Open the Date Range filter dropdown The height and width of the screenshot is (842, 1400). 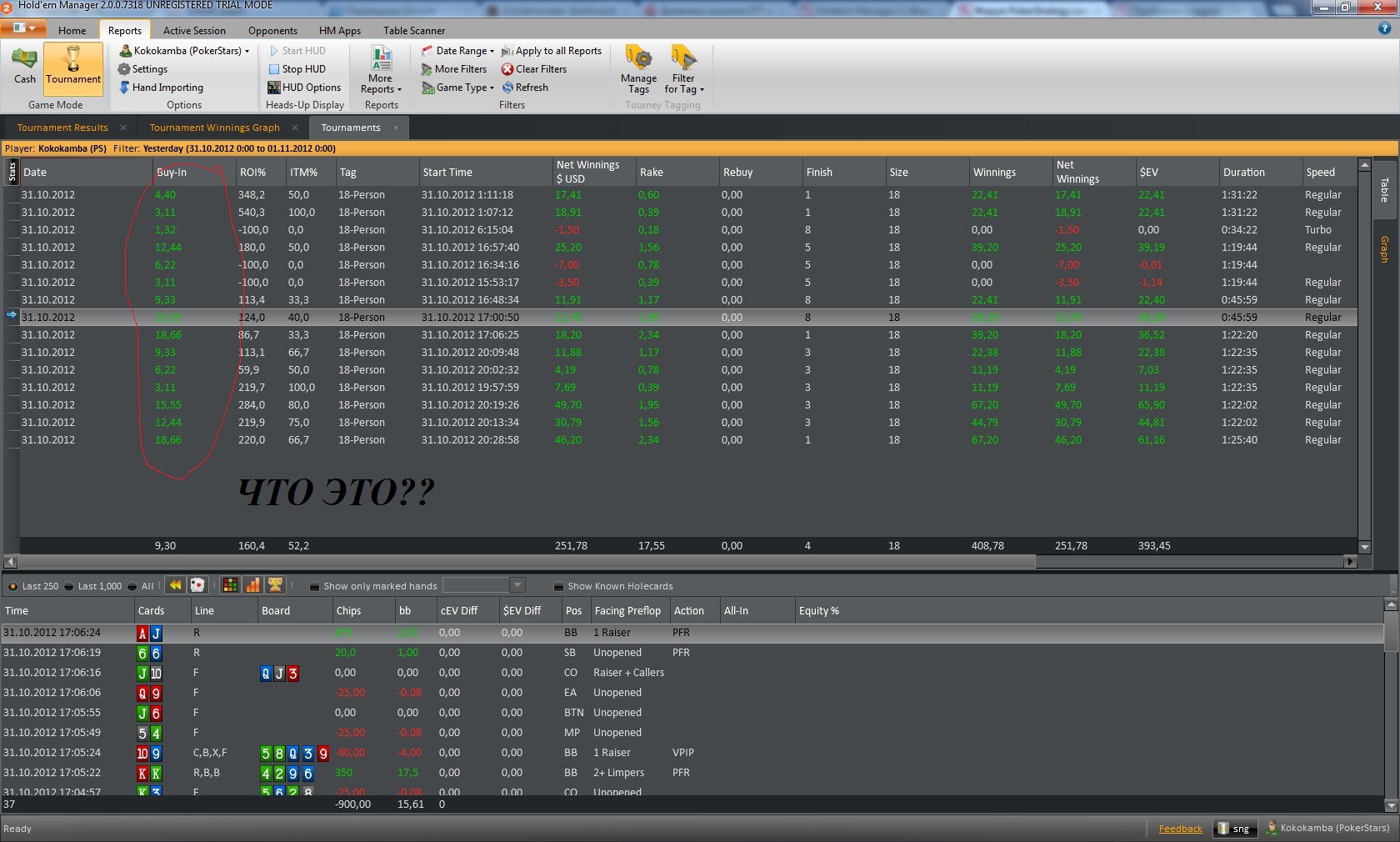(x=458, y=51)
